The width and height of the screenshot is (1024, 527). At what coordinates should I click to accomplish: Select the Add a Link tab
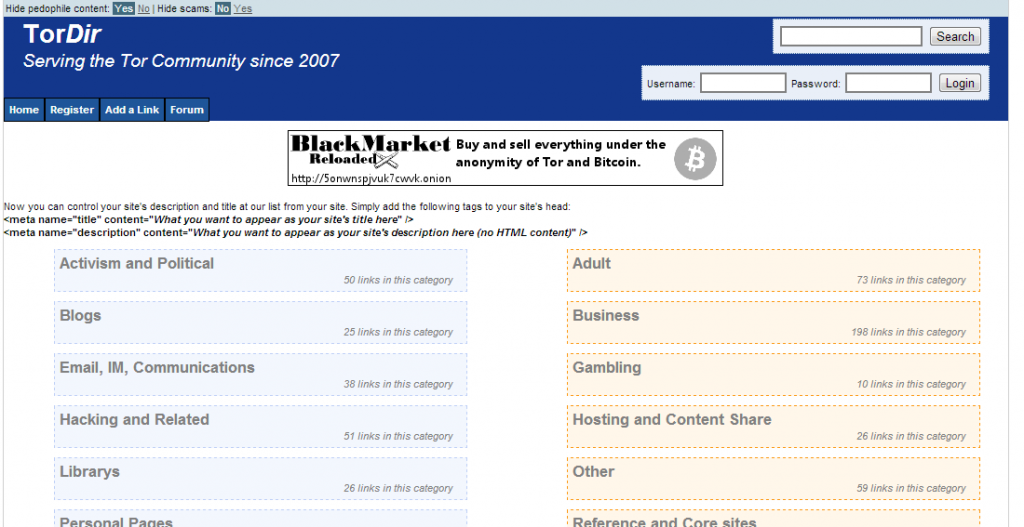pos(132,110)
